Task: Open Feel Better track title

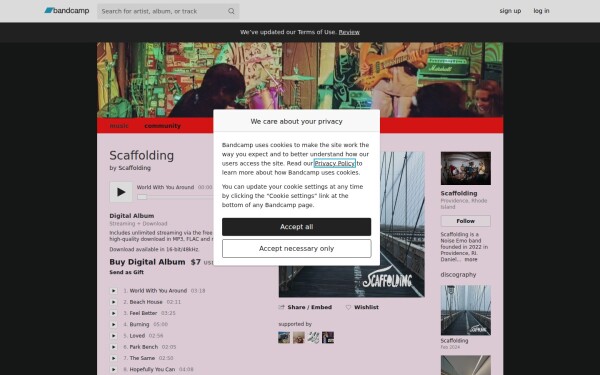Action: pos(143,313)
